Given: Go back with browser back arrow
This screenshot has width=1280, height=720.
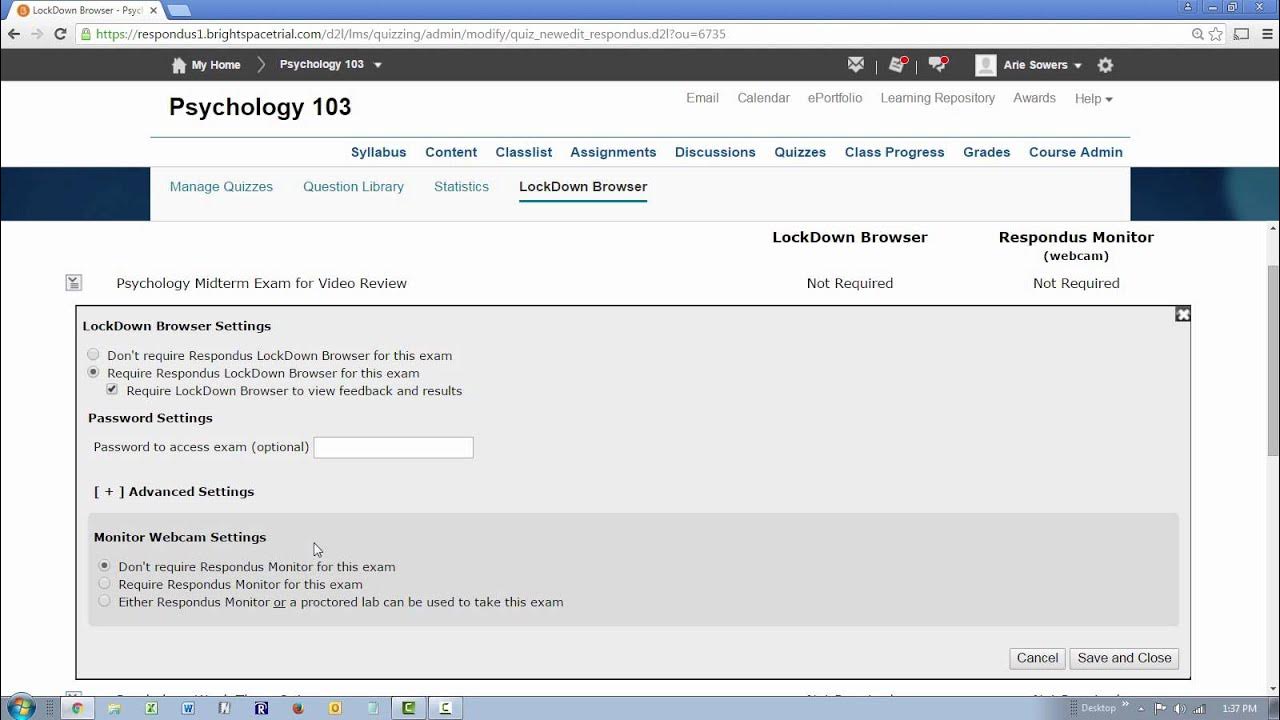Looking at the screenshot, I should 13,34.
